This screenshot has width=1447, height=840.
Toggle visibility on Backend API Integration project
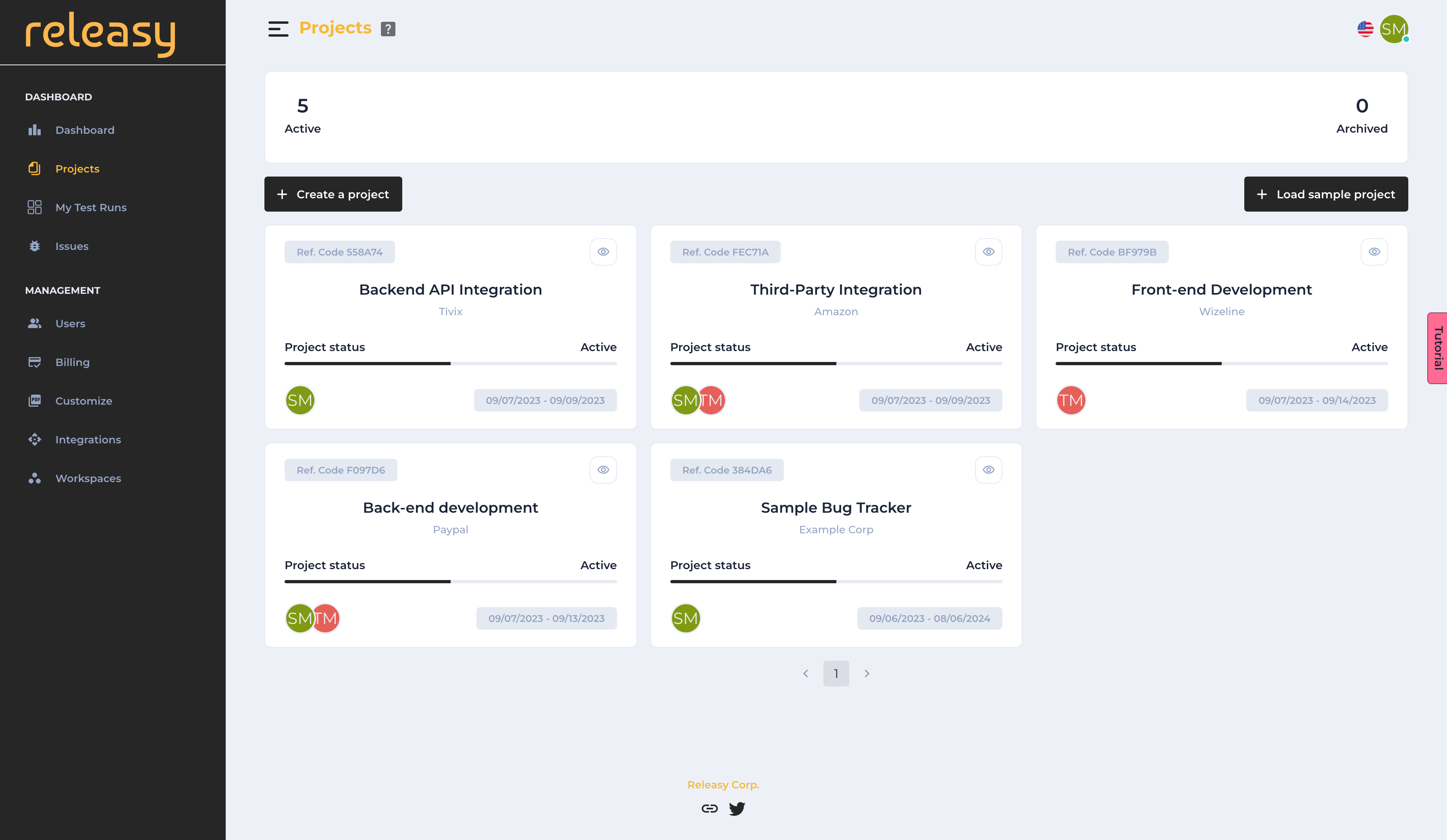tap(602, 251)
